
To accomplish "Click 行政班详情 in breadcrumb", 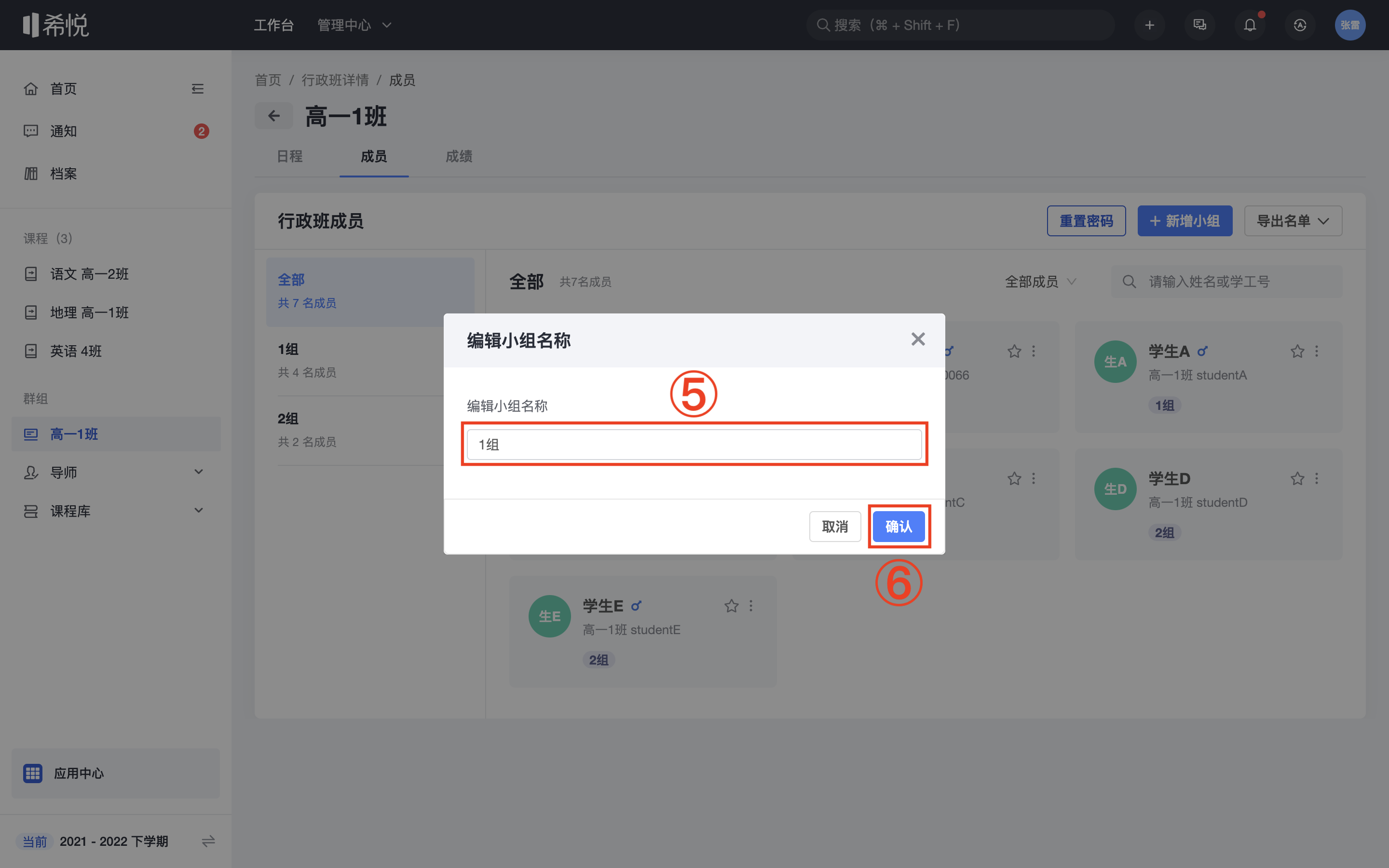I will [x=335, y=80].
